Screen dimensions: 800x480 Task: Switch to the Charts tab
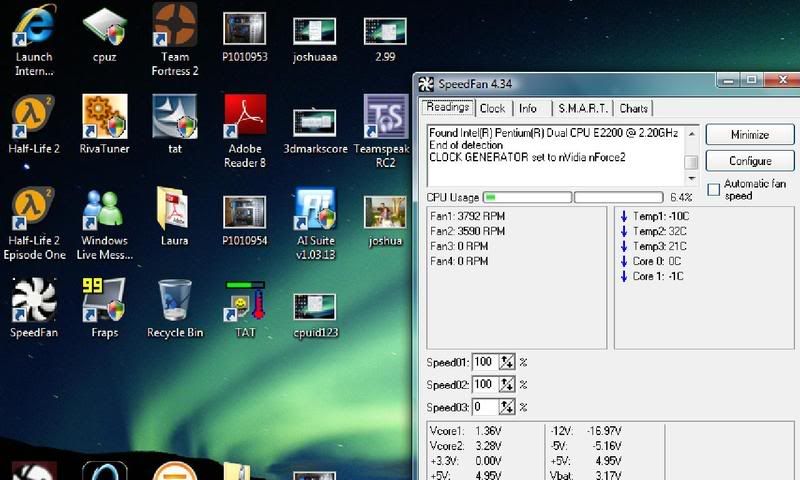633,109
